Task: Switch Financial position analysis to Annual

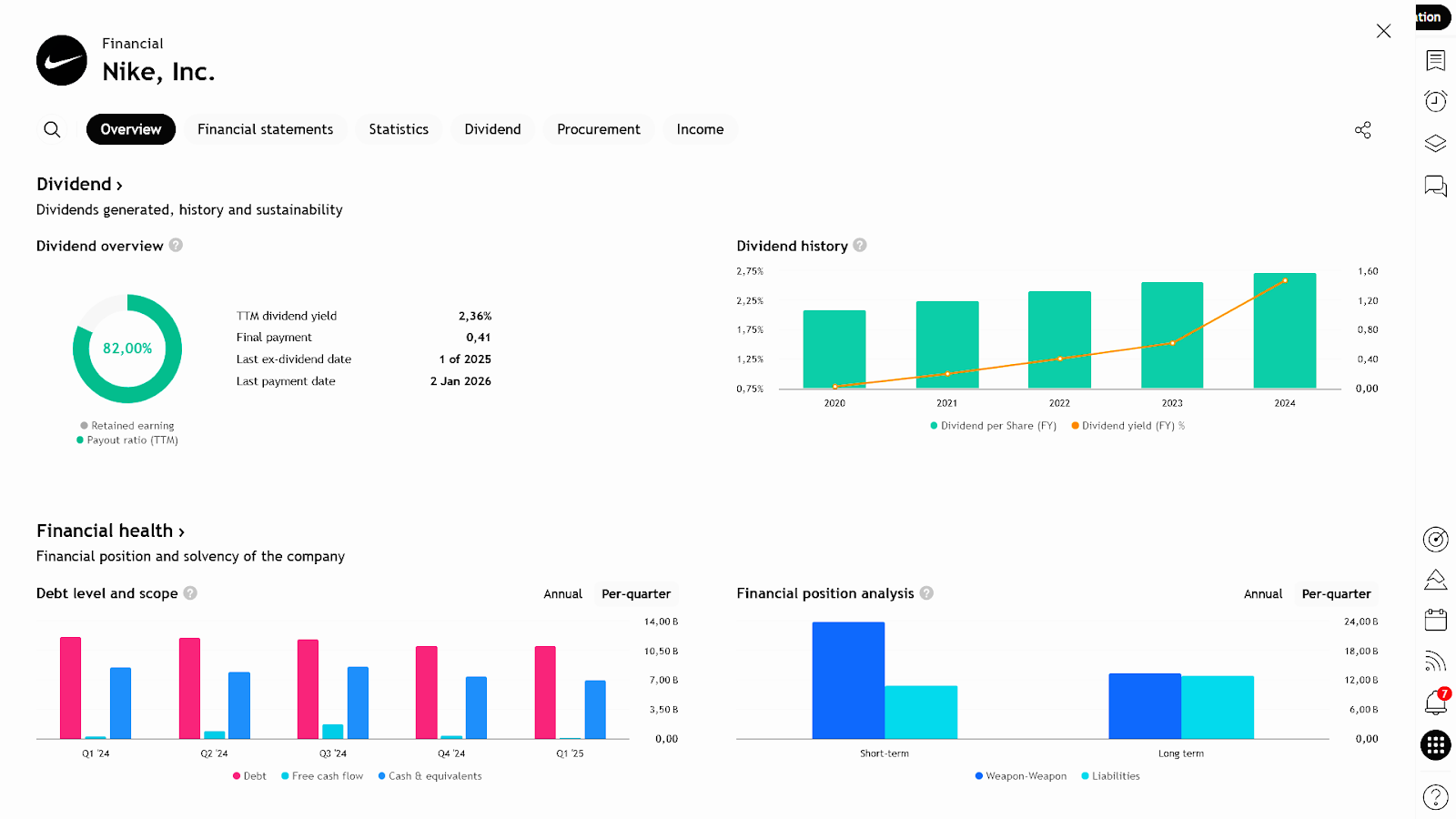Action: pyautogui.click(x=1262, y=594)
